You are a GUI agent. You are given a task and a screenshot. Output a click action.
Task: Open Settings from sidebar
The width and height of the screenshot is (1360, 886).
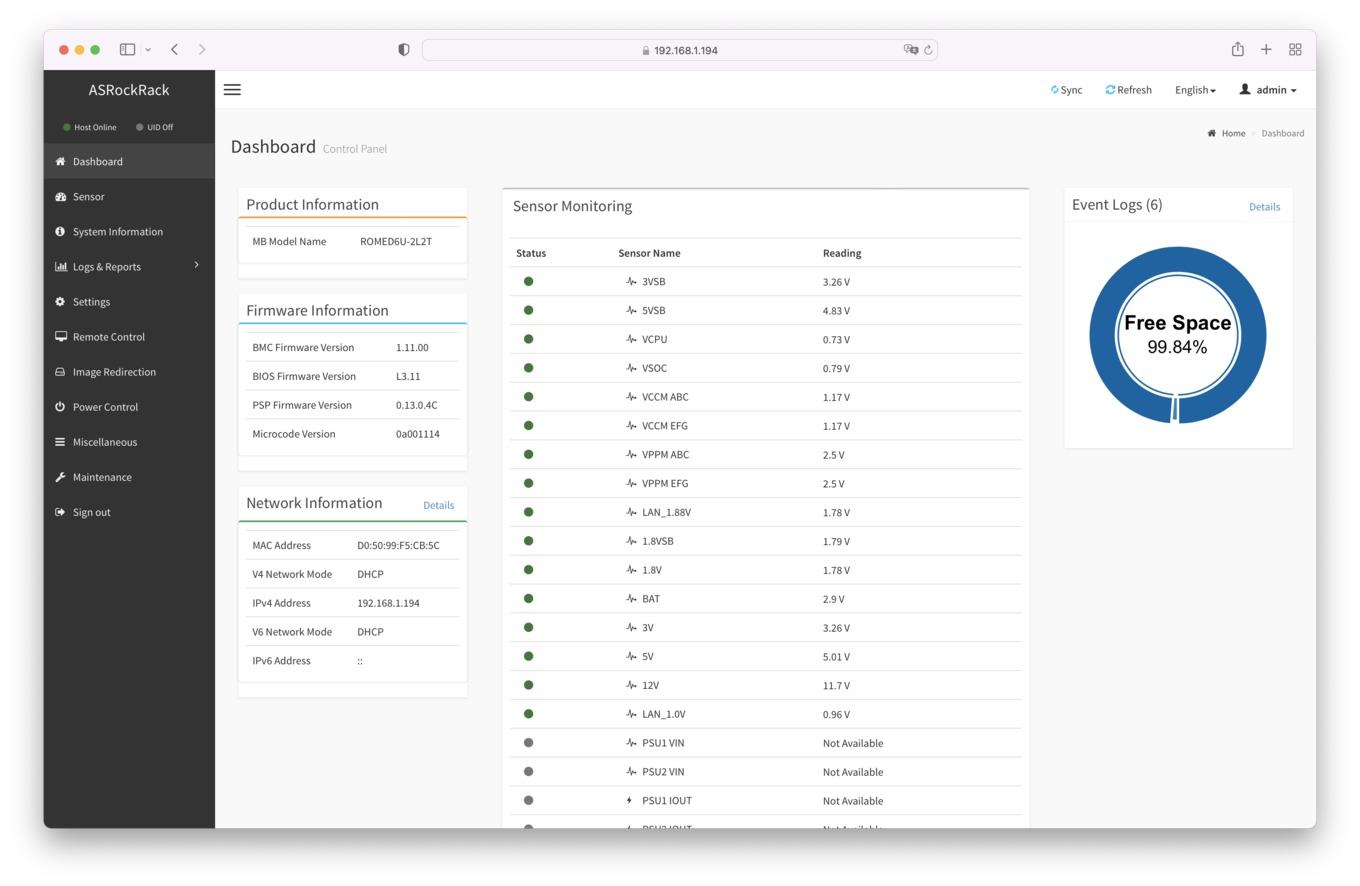coord(129,302)
